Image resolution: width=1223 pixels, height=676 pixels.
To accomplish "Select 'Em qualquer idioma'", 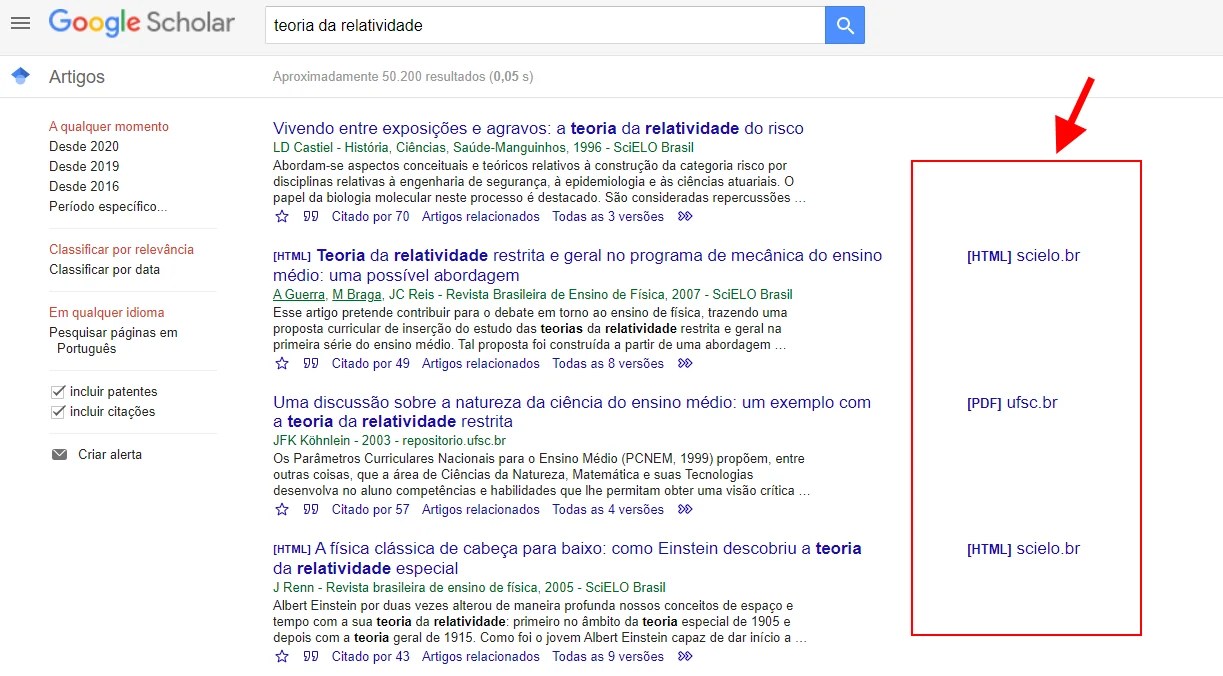I will [106, 312].
